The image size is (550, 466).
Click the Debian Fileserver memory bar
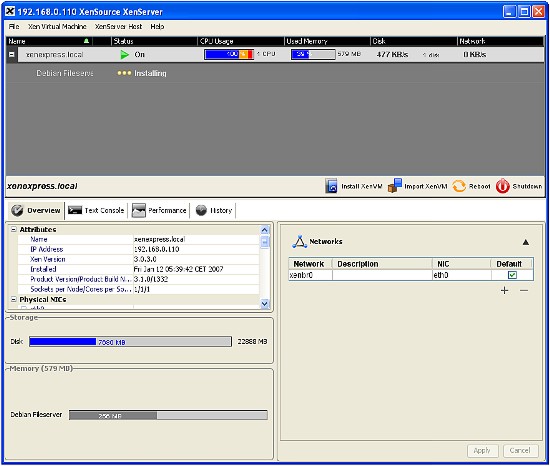168,416
